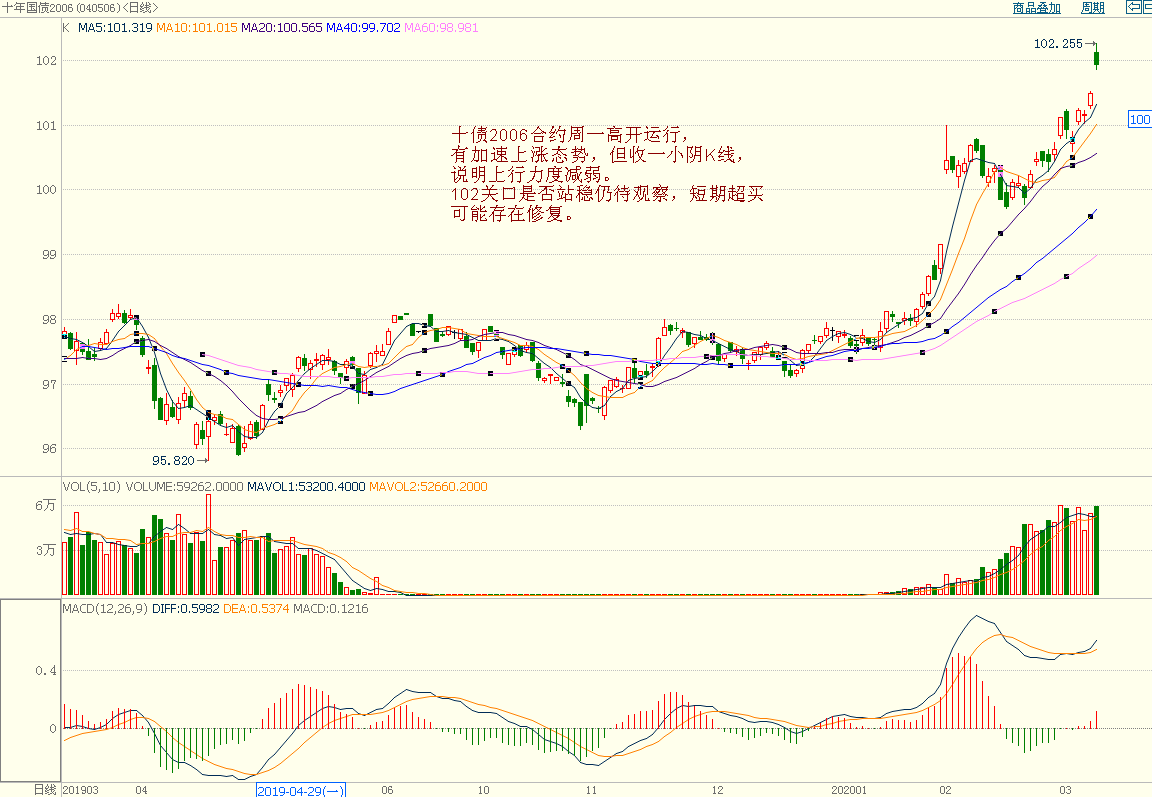Select the K indicator label

click(66, 28)
